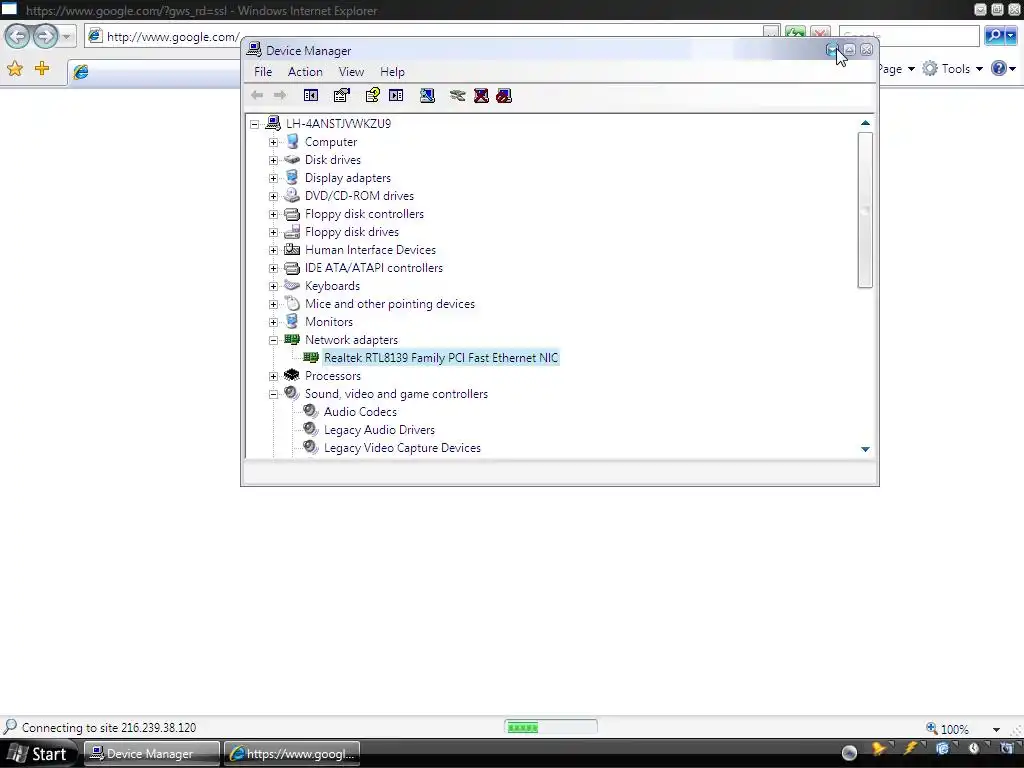Select IDE ATA/ATAPI controllers category
The height and width of the screenshot is (768, 1024).
374,268
